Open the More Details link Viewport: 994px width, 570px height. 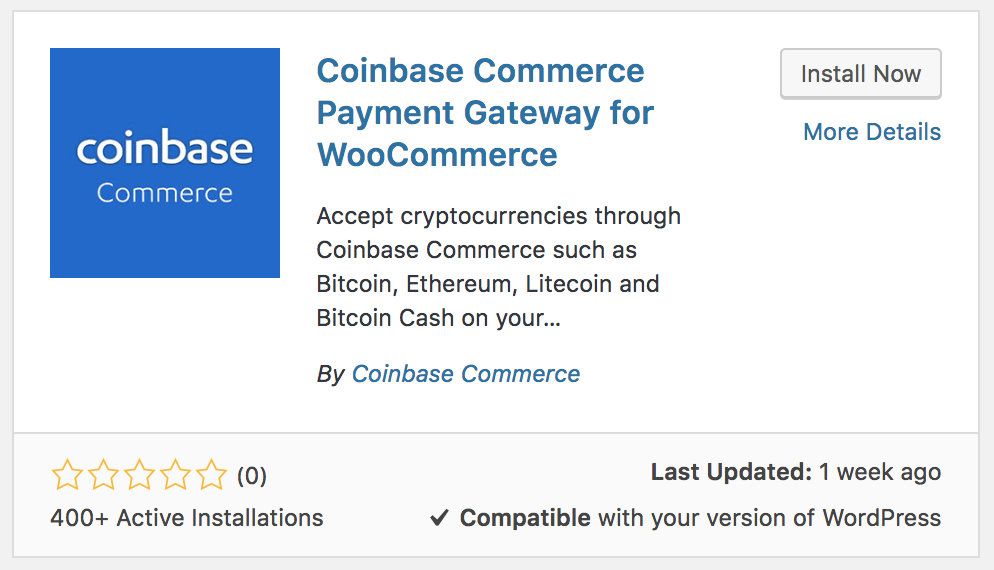[x=872, y=132]
